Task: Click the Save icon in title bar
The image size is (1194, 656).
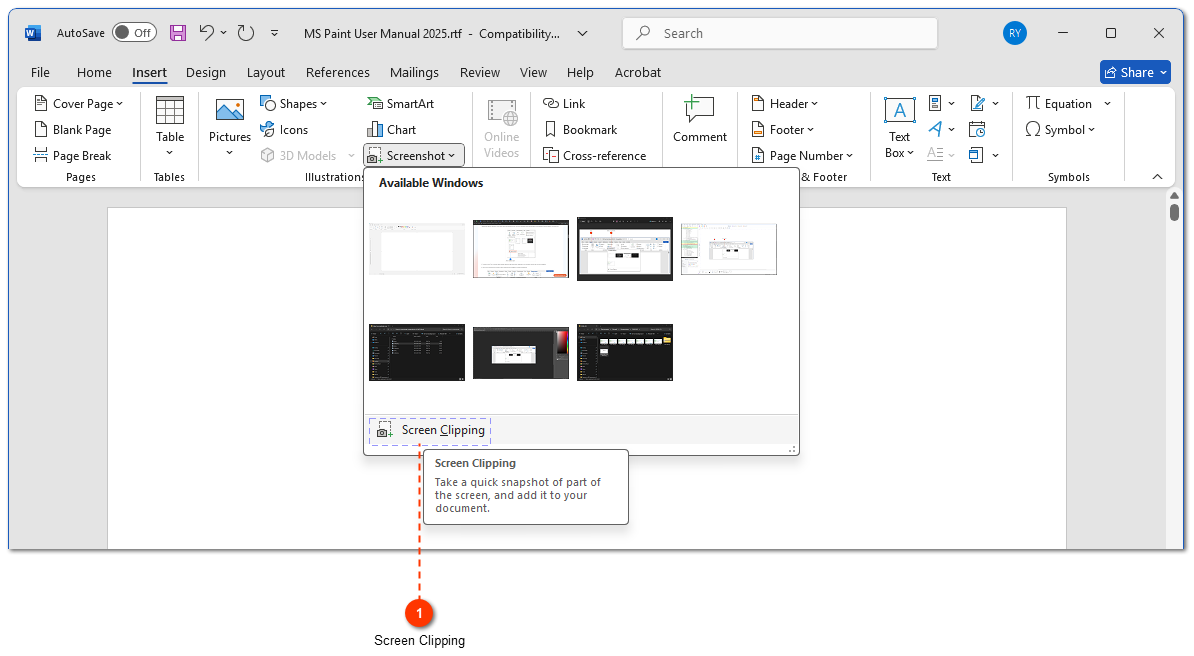Action: (x=178, y=33)
